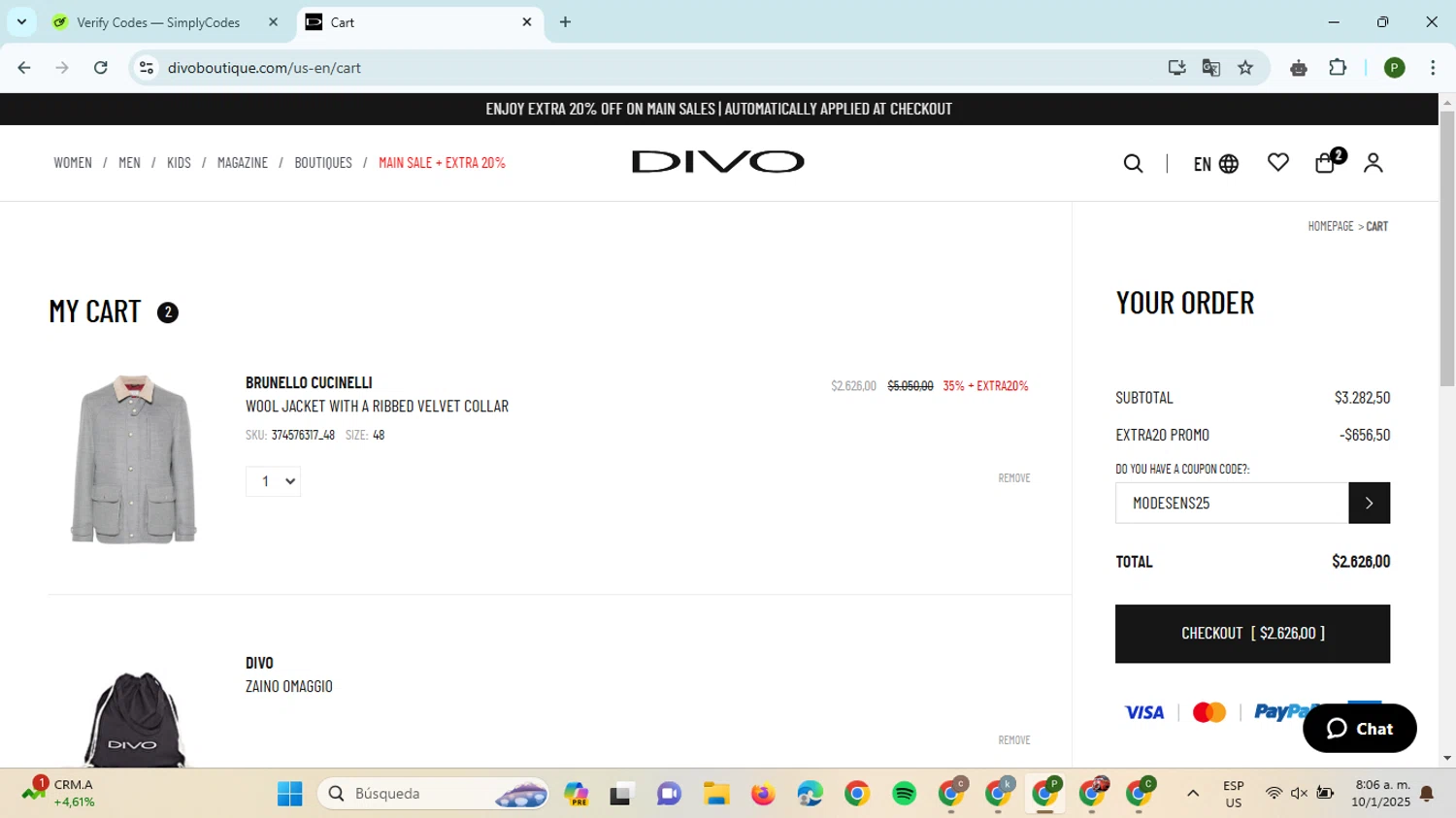Remove the Brunello Cucinelli wool jacket
Viewport: 1456px width, 818px height.
pyautogui.click(x=1014, y=477)
